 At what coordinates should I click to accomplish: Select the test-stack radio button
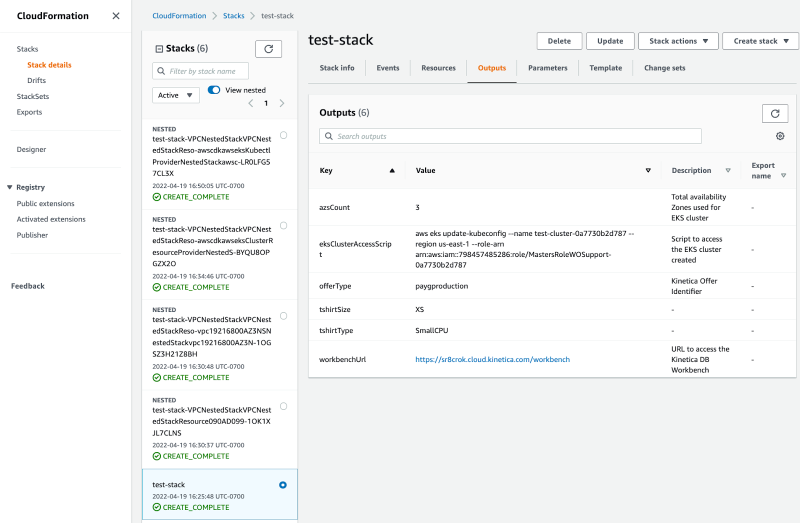tap(283, 485)
